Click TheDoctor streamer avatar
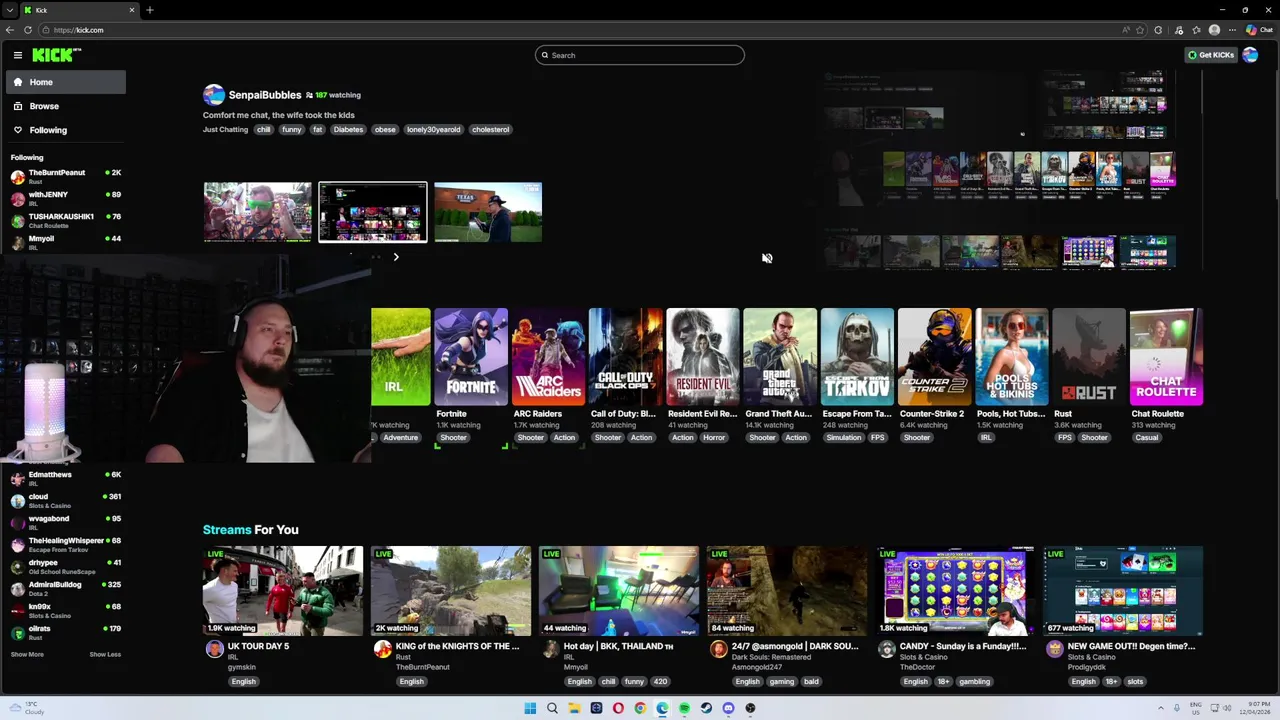The height and width of the screenshot is (720, 1280). (886, 649)
